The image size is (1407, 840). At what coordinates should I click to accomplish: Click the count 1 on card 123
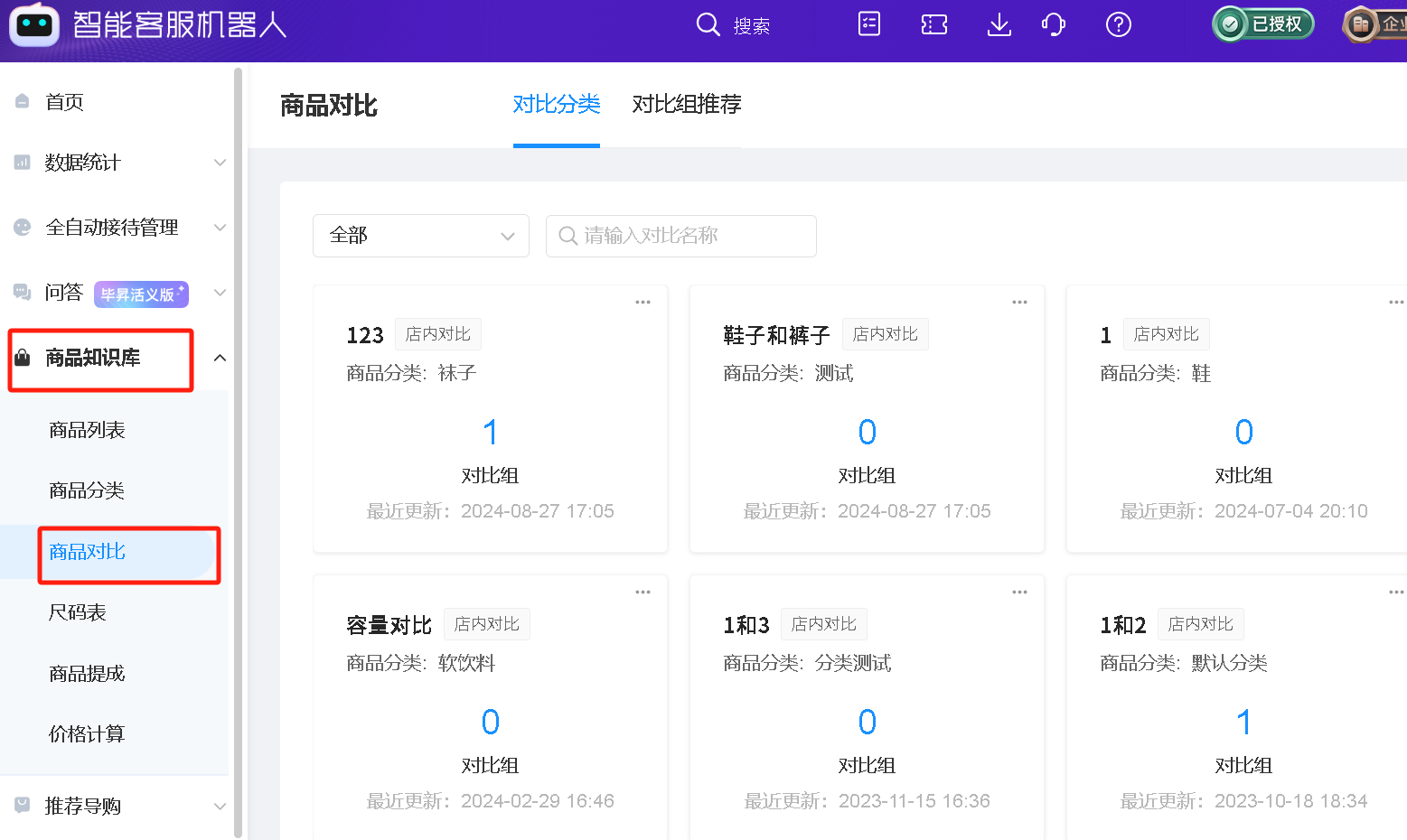(490, 432)
